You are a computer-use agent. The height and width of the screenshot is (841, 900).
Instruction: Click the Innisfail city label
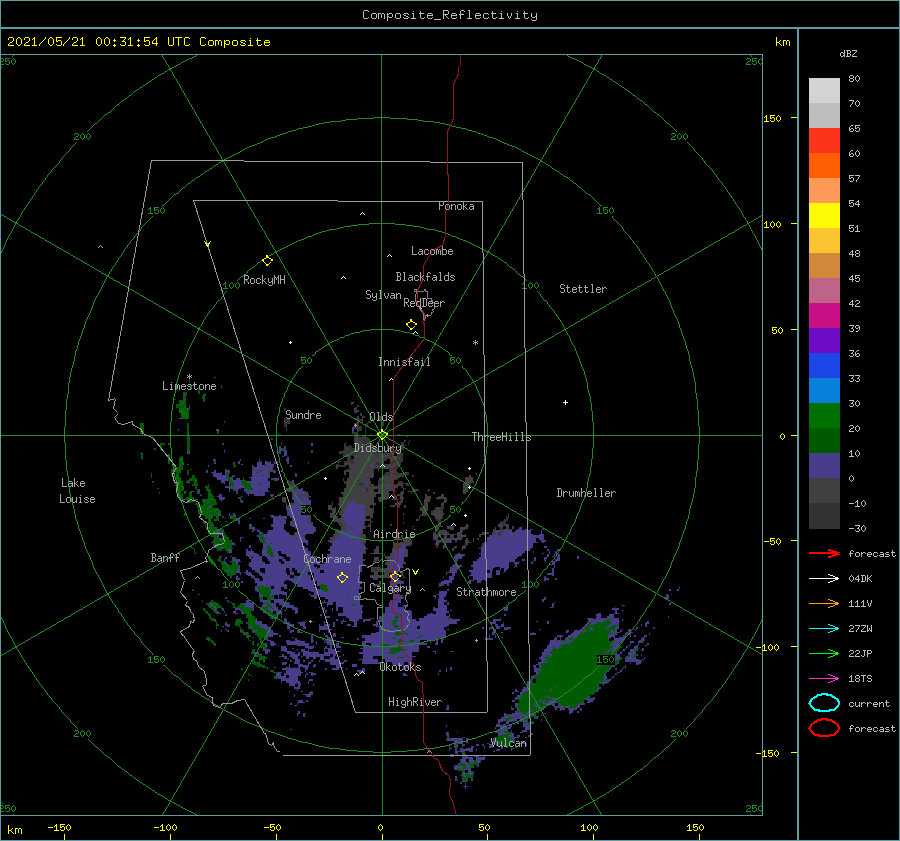404,362
